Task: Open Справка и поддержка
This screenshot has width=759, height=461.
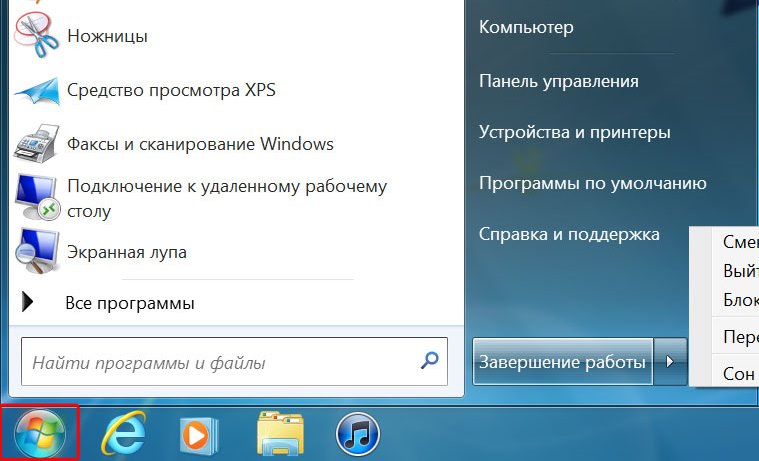Action: click(x=569, y=234)
